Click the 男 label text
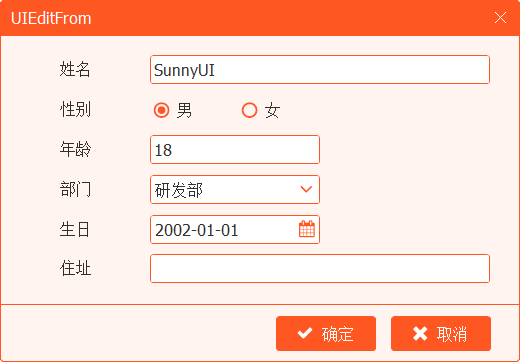 pyautogui.click(x=184, y=110)
